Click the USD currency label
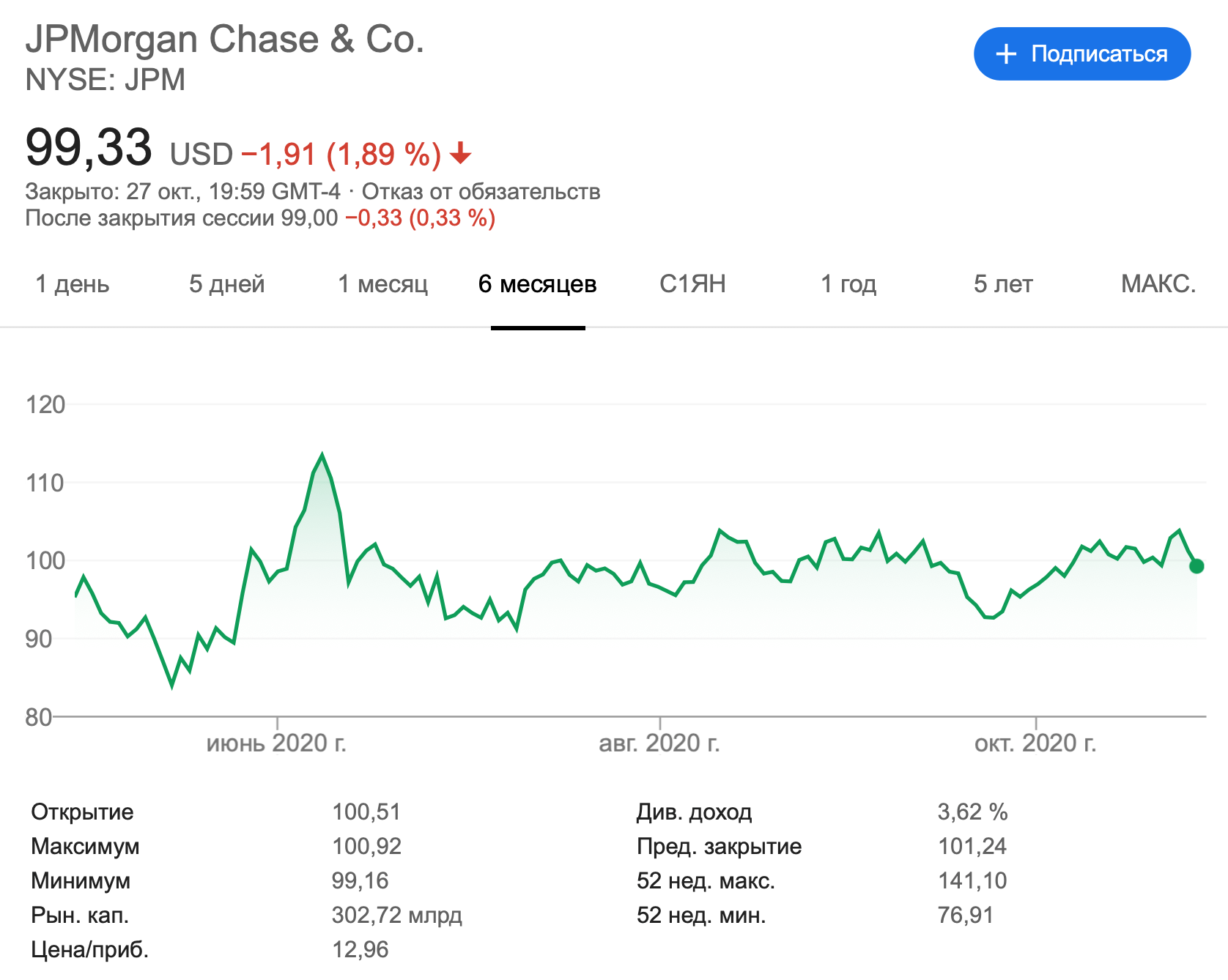The image size is (1228, 980). pyautogui.click(x=201, y=155)
